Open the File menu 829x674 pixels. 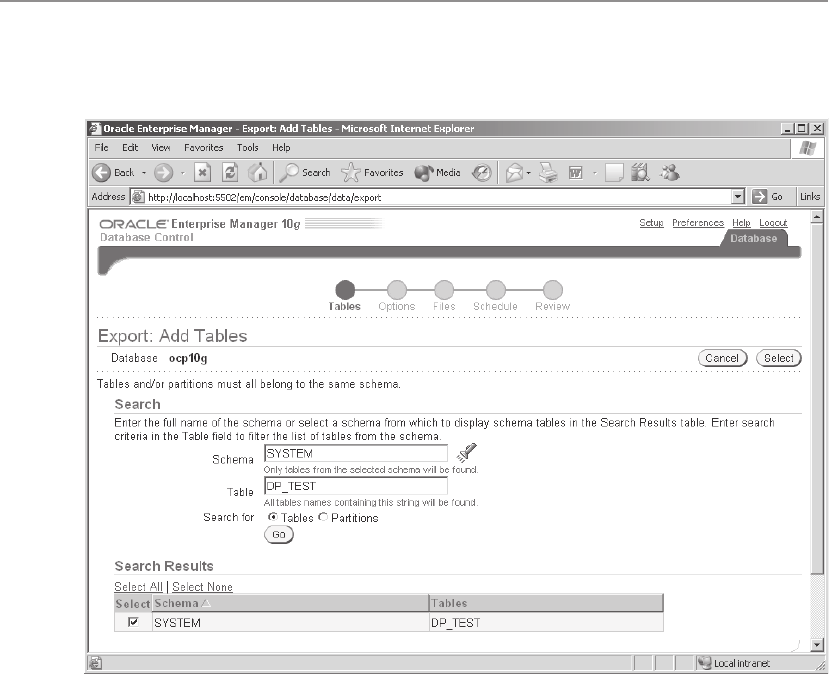pos(101,148)
